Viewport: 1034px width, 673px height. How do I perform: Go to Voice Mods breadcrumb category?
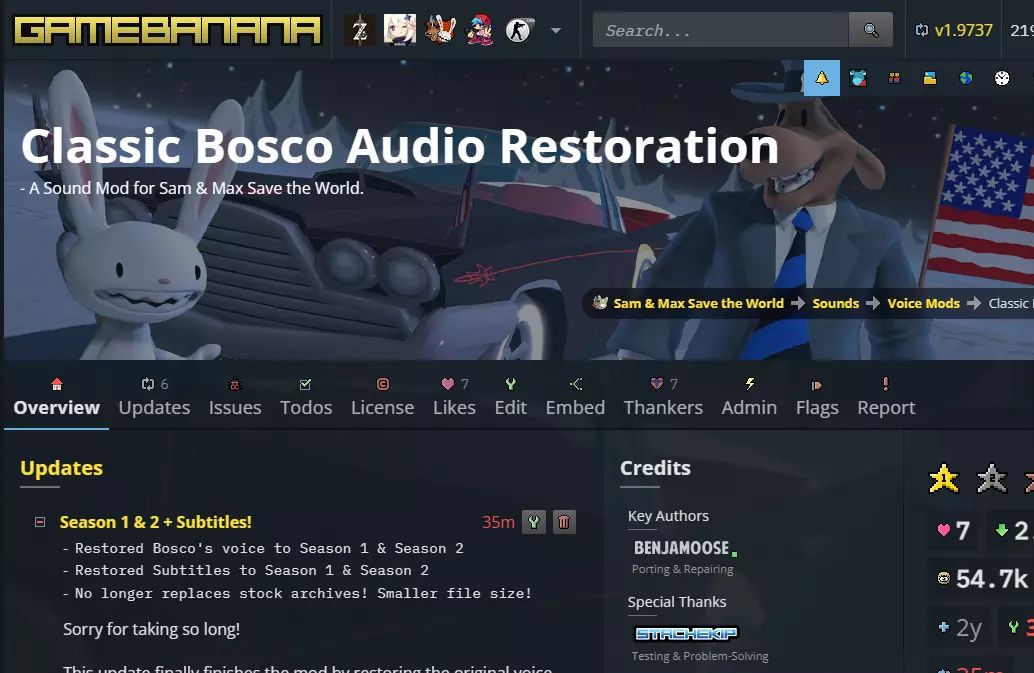pyautogui.click(x=923, y=303)
